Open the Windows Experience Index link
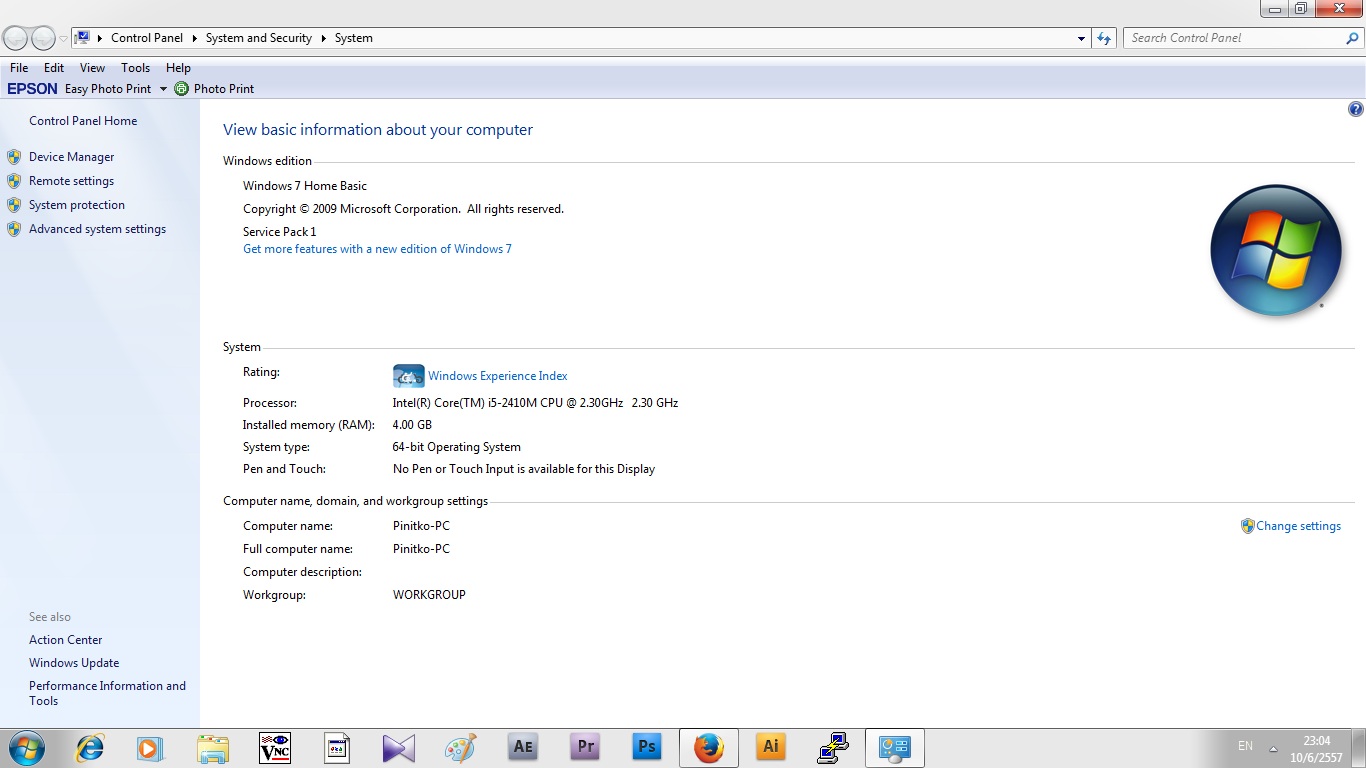1366x768 pixels. 497,376
